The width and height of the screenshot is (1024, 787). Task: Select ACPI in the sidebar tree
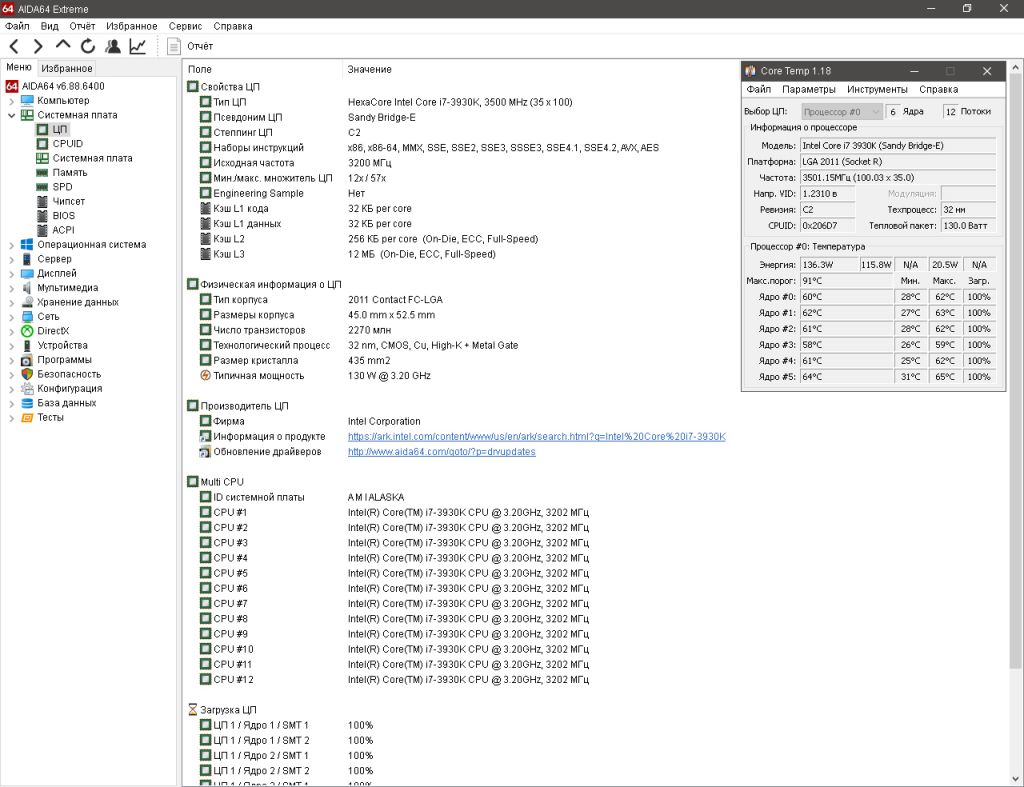point(64,230)
